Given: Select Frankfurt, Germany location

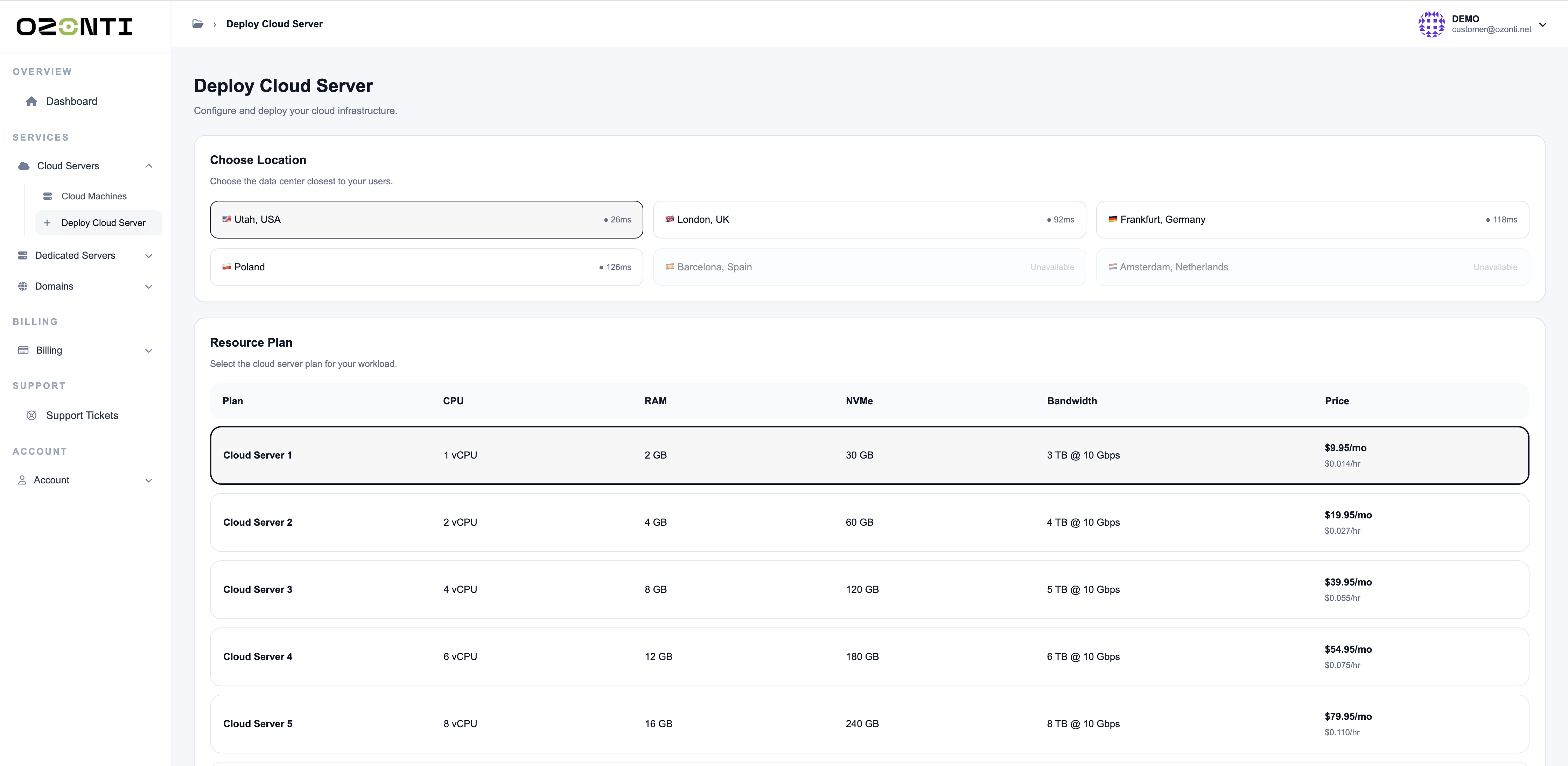Looking at the screenshot, I should tap(1312, 220).
